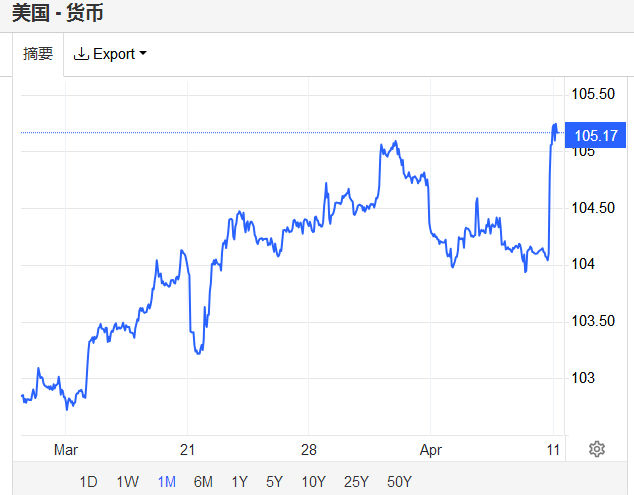This screenshot has height=495, width=634.
Task: Show the 10Y chart range
Action: tap(313, 482)
